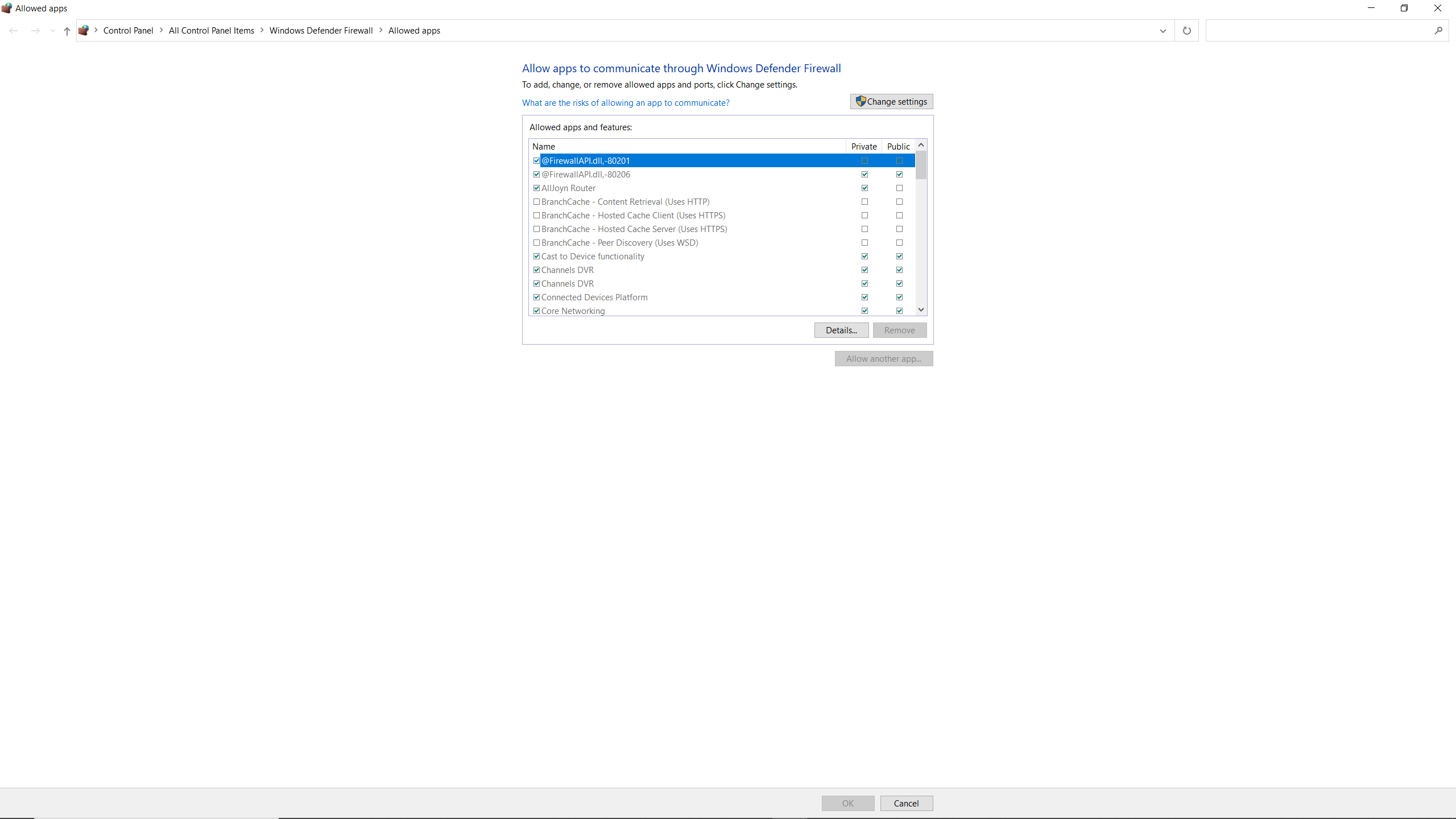Open the risks of allowing an app link
The width and height of the screenshot is (1456, 819).
pyautogui.click(x=626, y=103)
